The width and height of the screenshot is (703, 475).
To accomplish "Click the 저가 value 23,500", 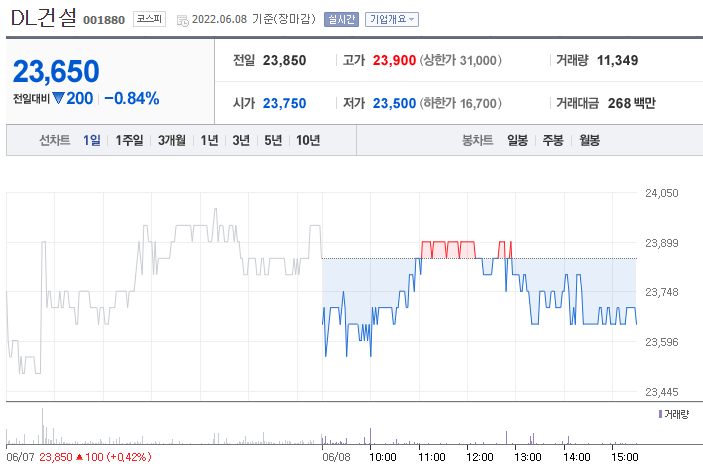I will [x=394, y=104].
